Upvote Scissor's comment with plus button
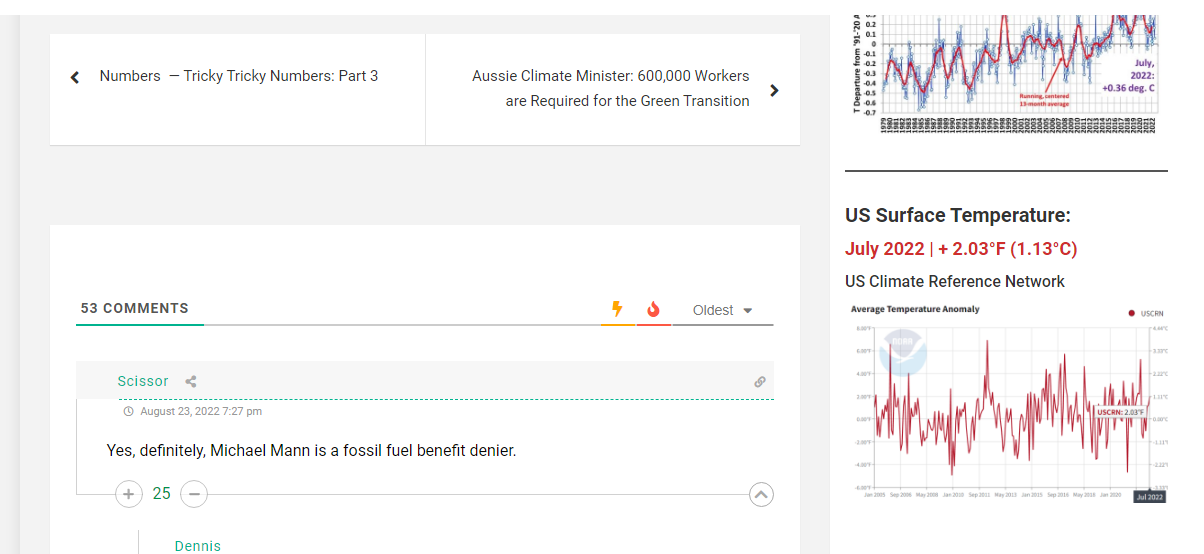The height and width of the screenshot is (554, 1204). [128, 493]
